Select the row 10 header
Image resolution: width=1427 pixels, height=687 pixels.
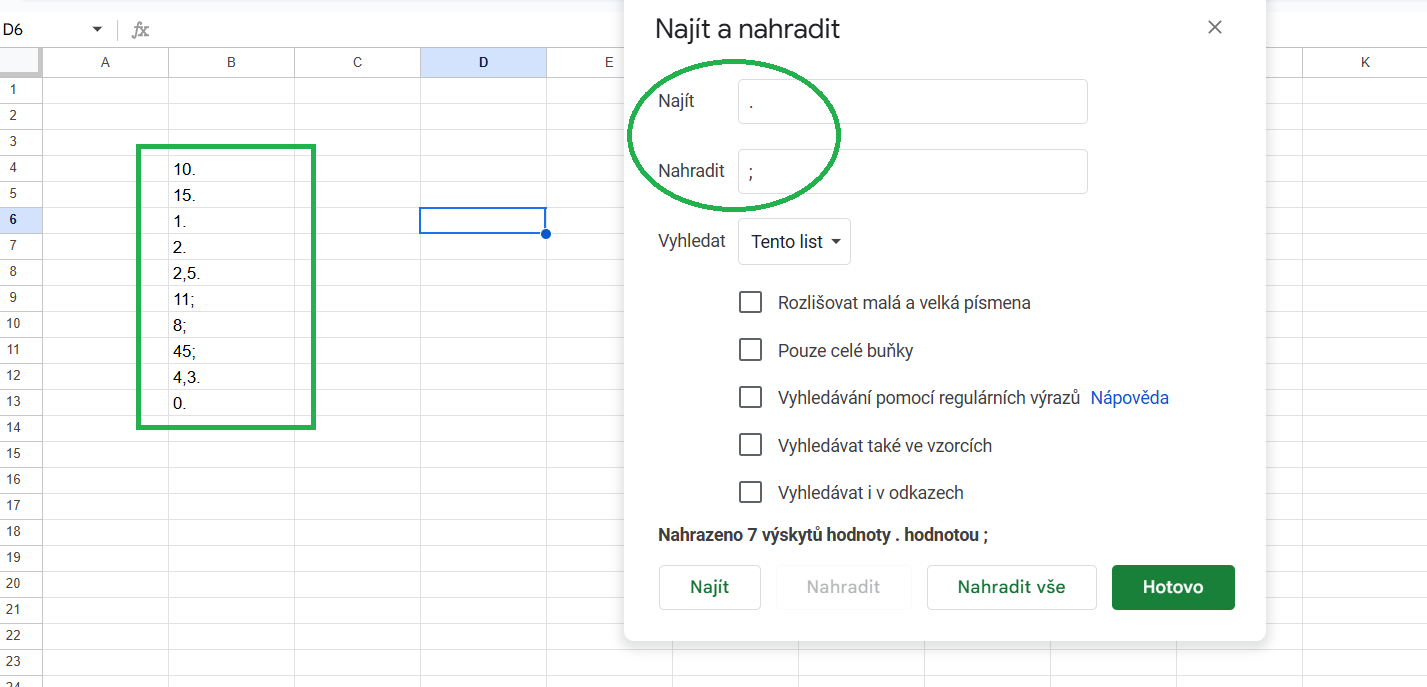(14, 324)
